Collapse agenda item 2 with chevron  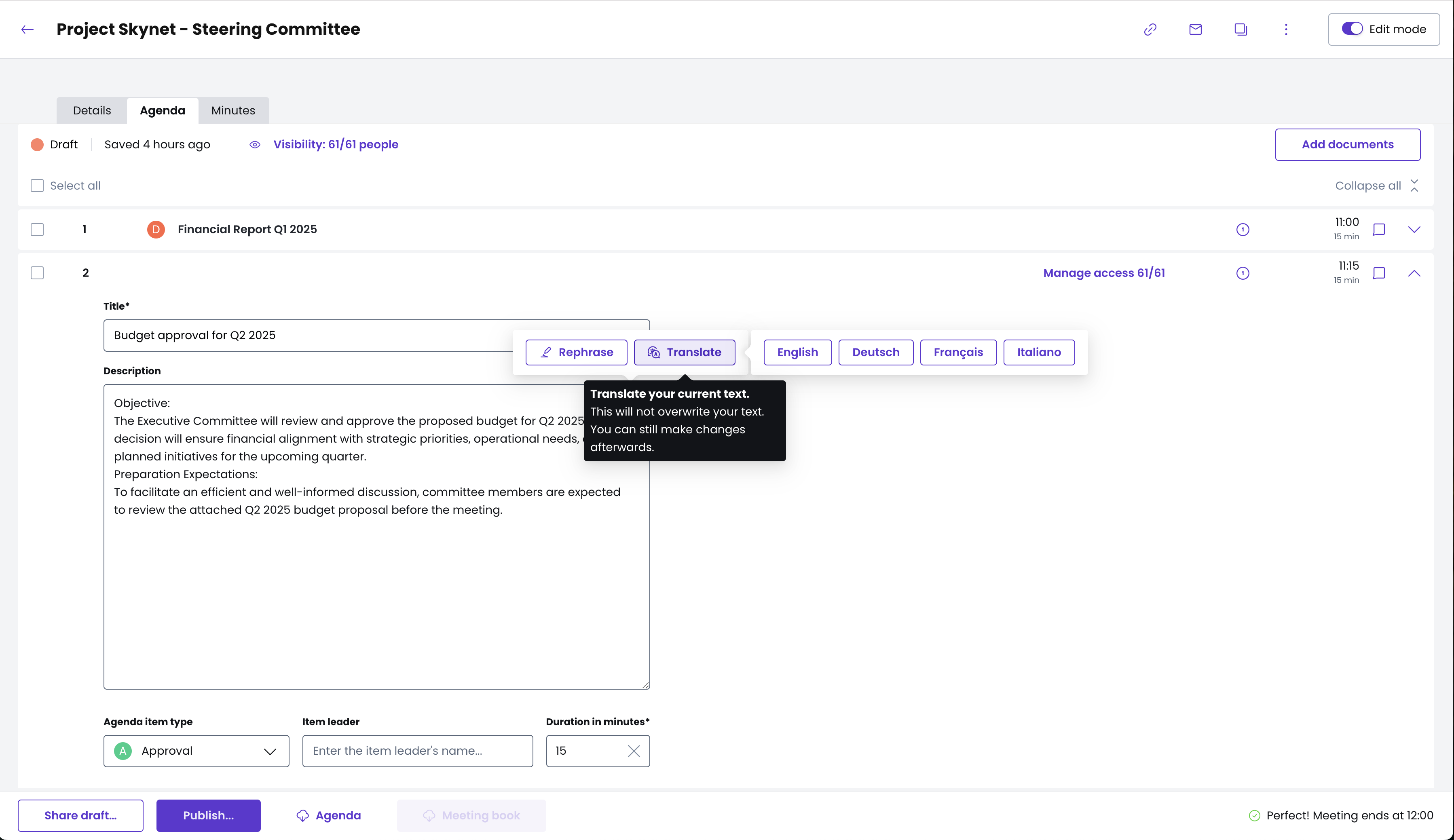pyautogui.click(x=1414, y=273)
